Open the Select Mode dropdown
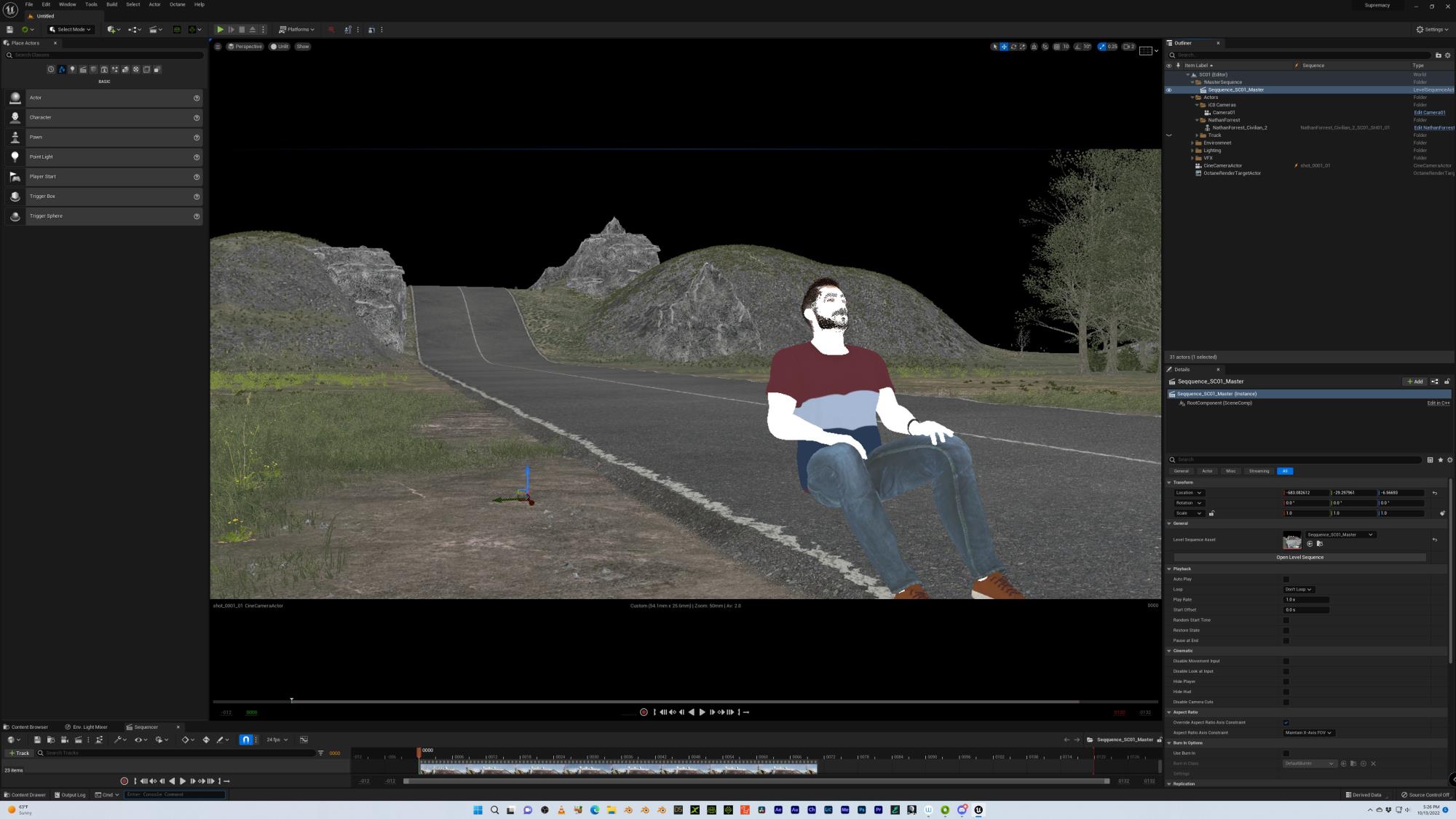Viewport: 1456px width, 819px height. click(x=70, y=30)
